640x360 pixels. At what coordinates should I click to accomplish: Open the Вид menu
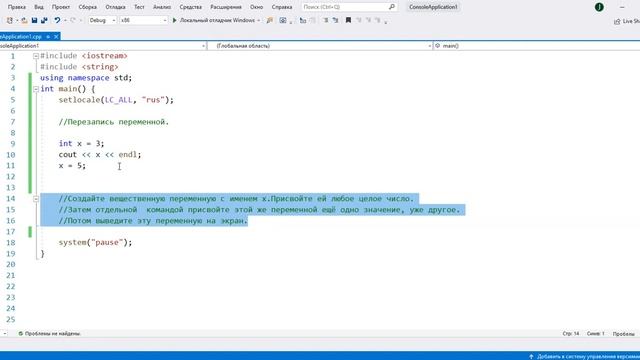tap(39, 7)
